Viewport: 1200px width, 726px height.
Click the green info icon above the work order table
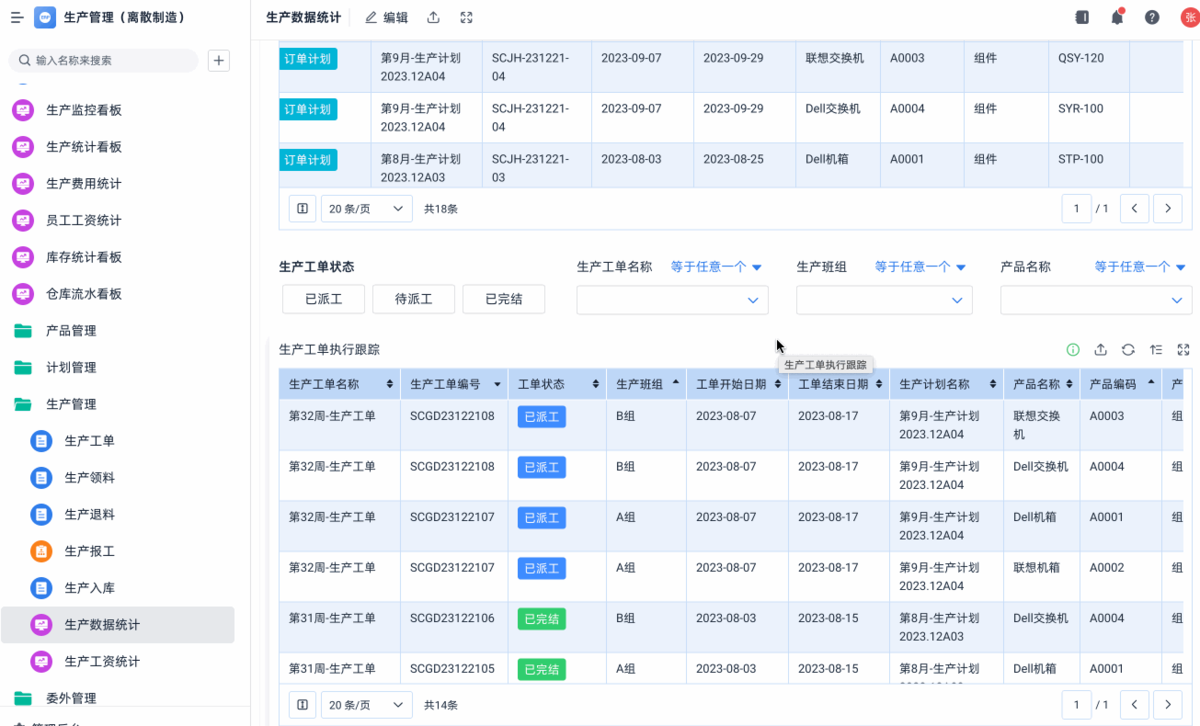pos(1073,350)
